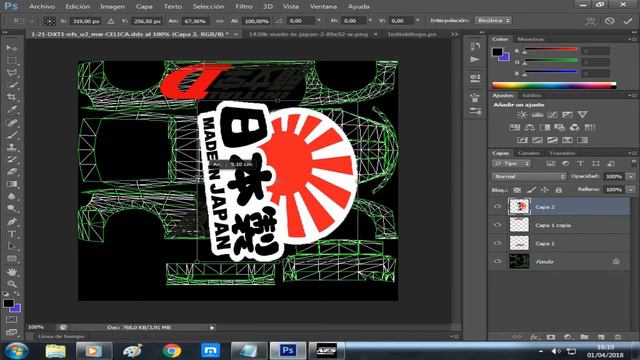640x360 pixels.
Task: Switch to the Trazados tab
Action: click(562, 153)
